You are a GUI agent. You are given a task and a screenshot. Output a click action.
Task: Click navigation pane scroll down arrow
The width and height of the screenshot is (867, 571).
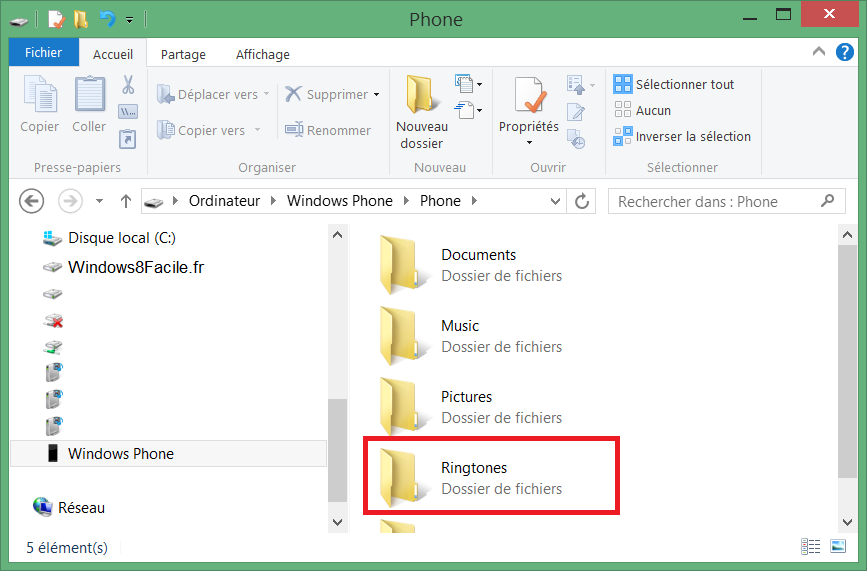pos(337,521)
